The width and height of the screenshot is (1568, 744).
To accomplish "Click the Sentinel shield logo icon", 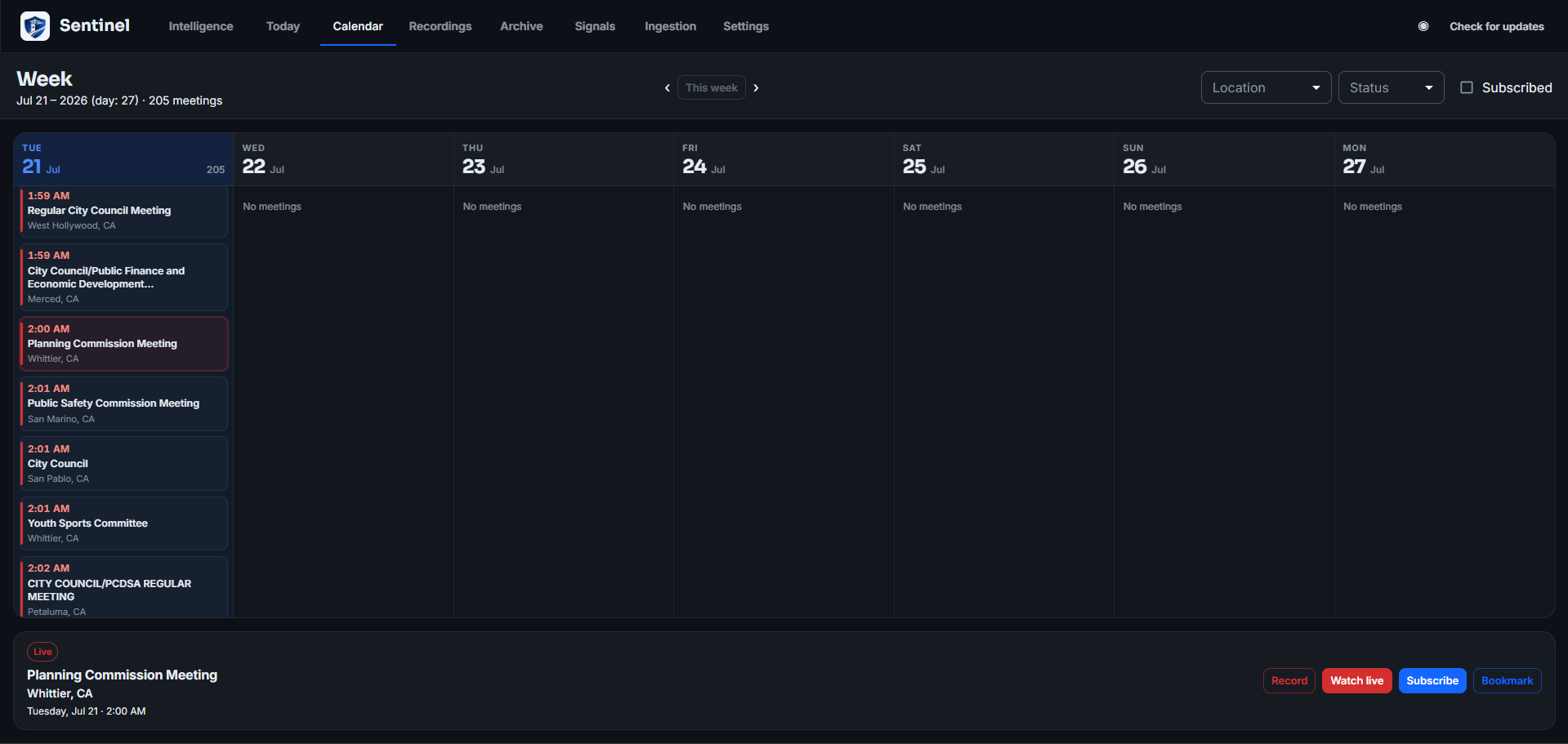I will coord(35,26).
